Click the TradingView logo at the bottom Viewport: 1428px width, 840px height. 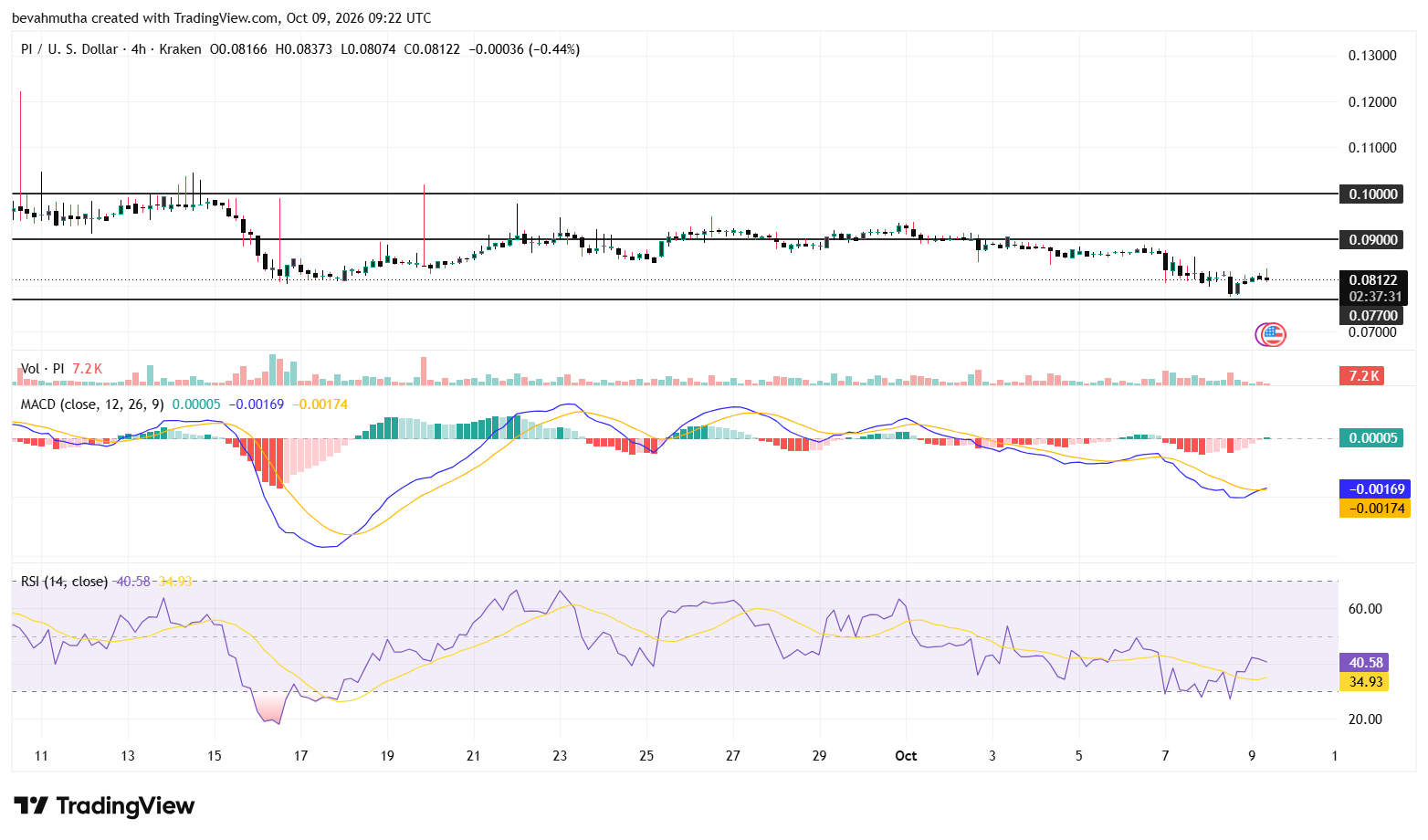click(x=104, y=806)
